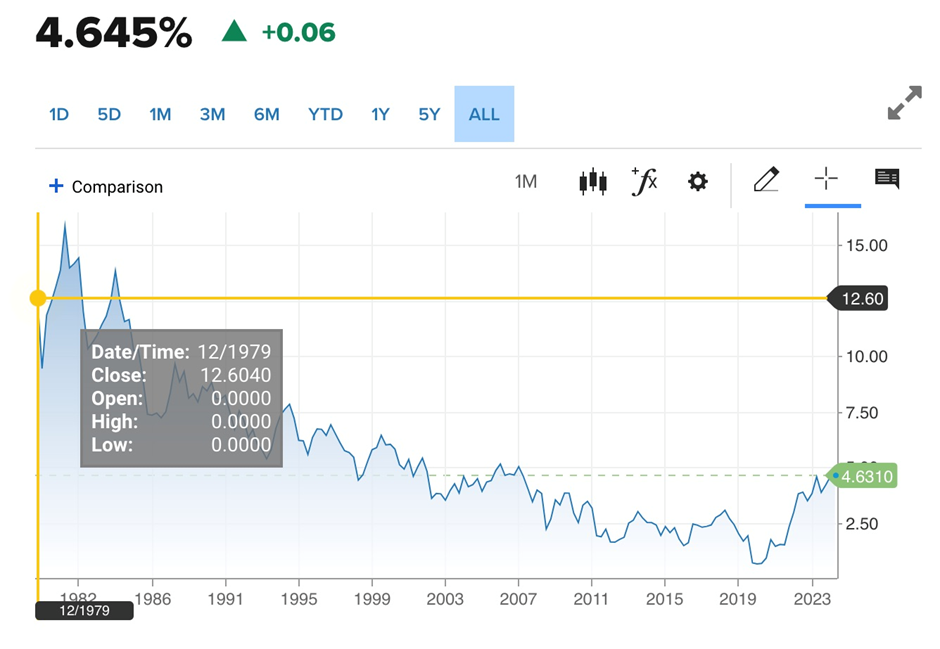This screenshot has height=649, width=940.
Task: Switch to the 3M time range
Action: pyautogui.click(x=212, y=114)
